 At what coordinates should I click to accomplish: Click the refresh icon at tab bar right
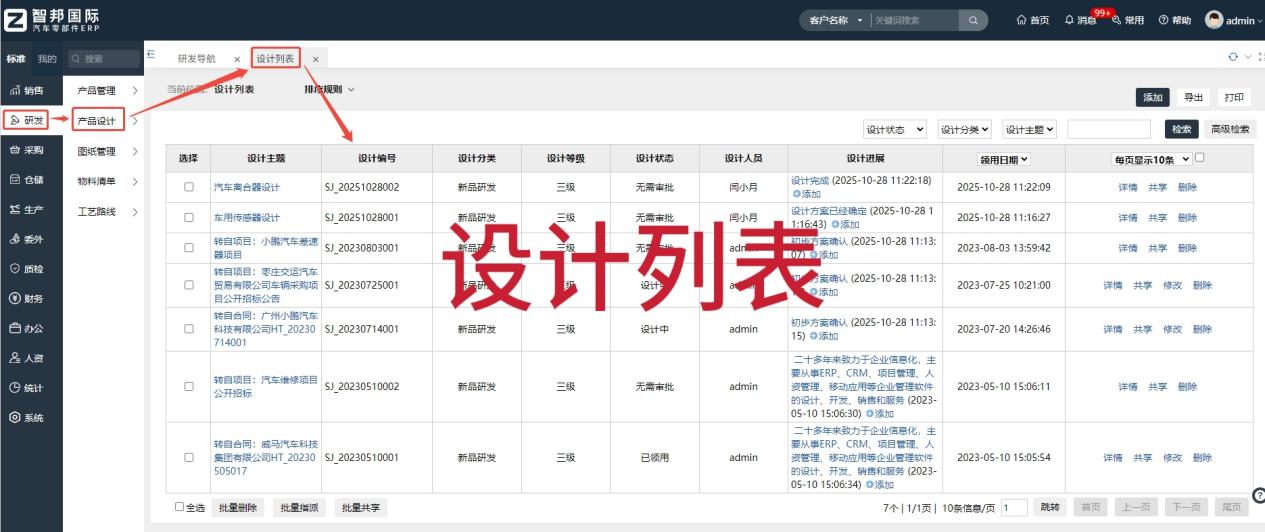(x=1233, y=57)
